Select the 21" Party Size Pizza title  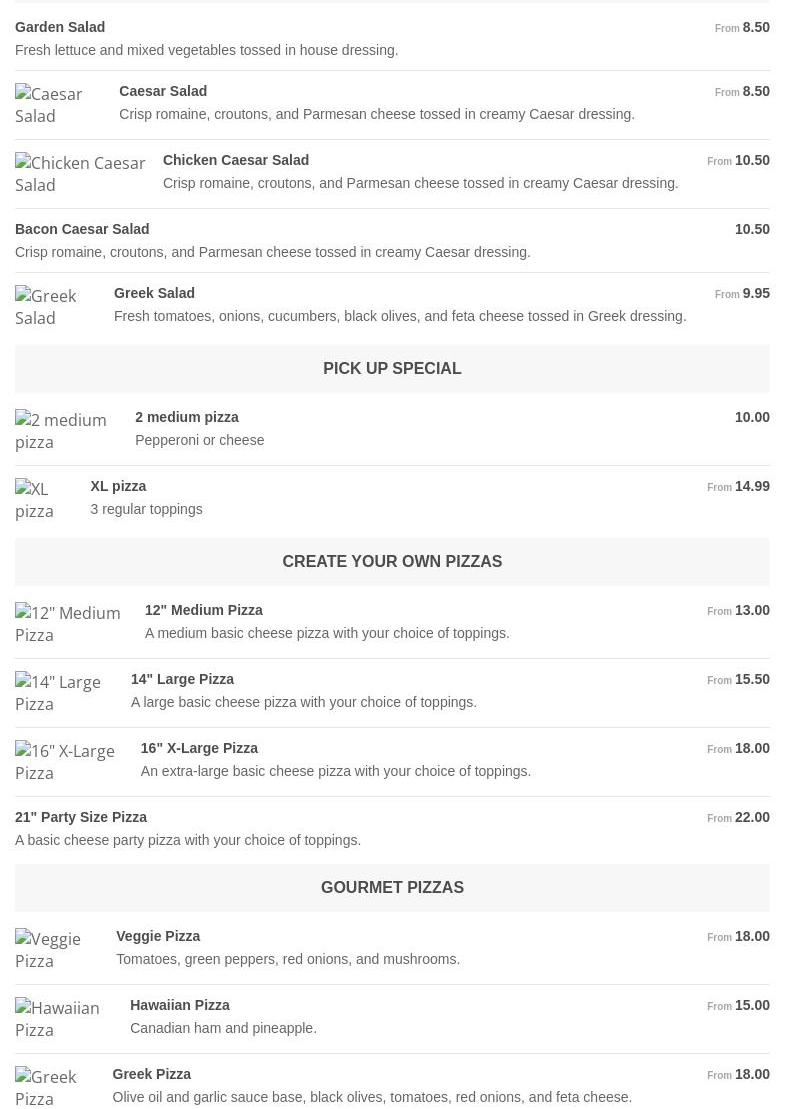(81, 817)
